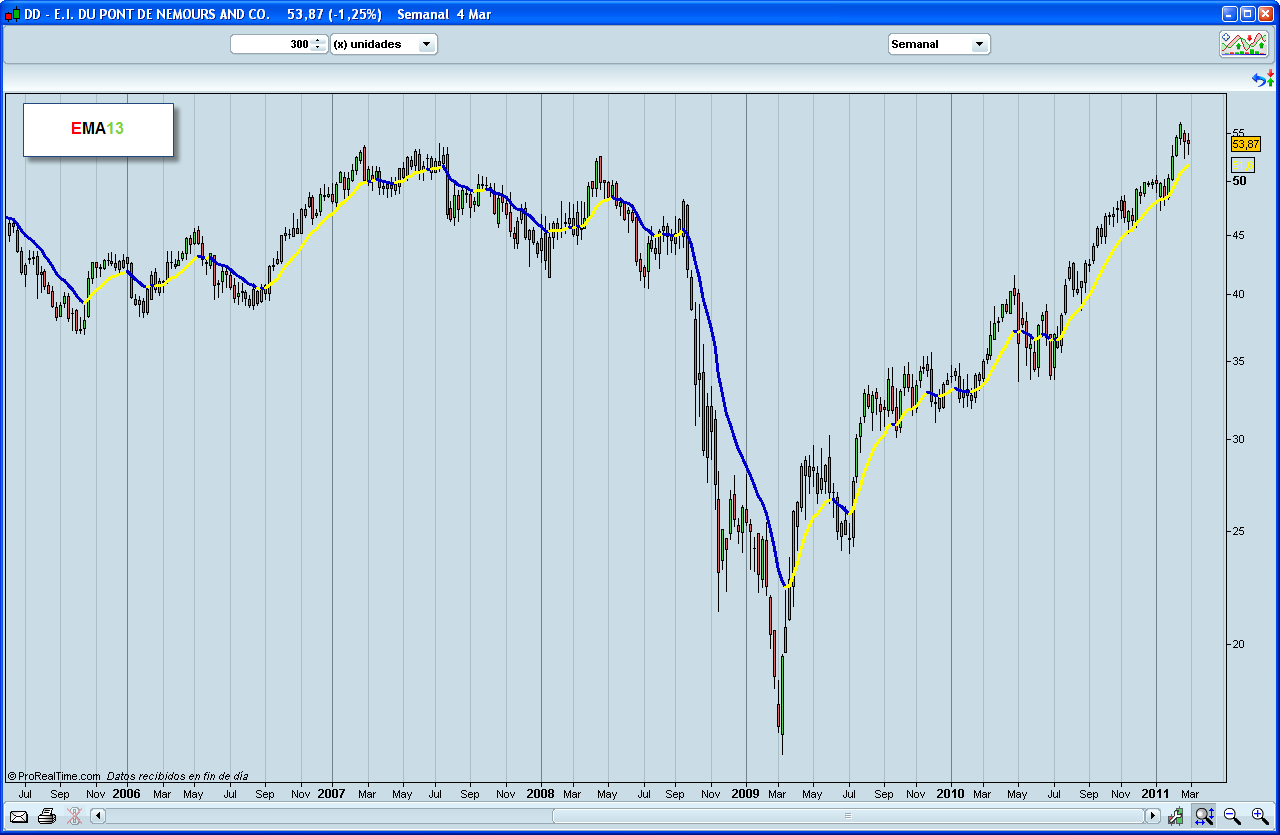Open candlestick display settings with the wrench icon
Screen dimensions: 1280x835
point(1176,815)
